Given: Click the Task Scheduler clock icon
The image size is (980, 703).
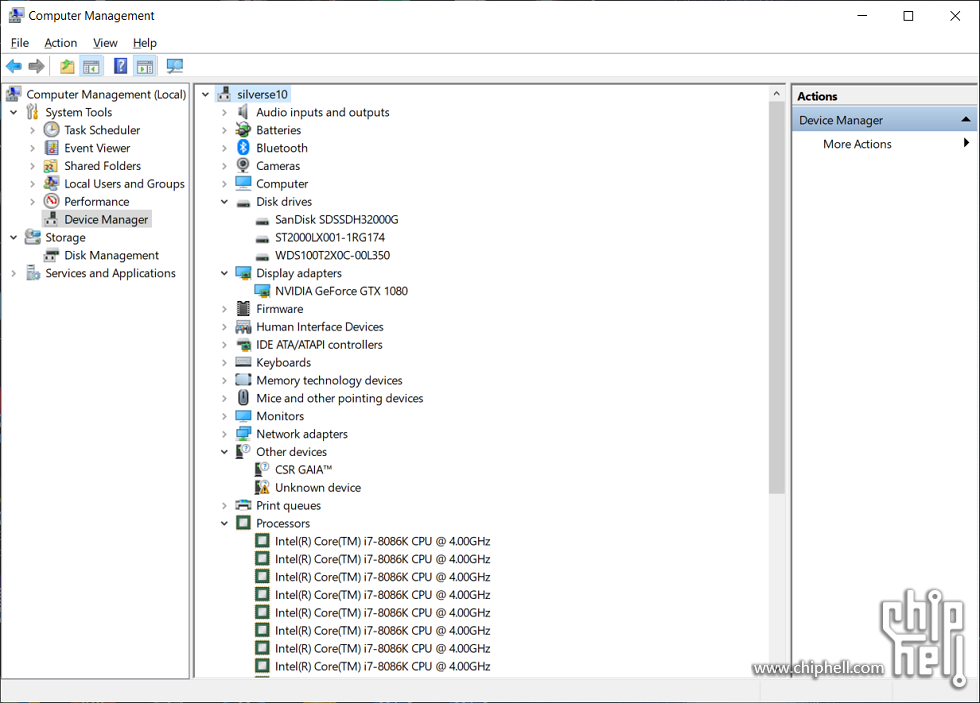Looking at the screenshot, I should coord(51,130).
